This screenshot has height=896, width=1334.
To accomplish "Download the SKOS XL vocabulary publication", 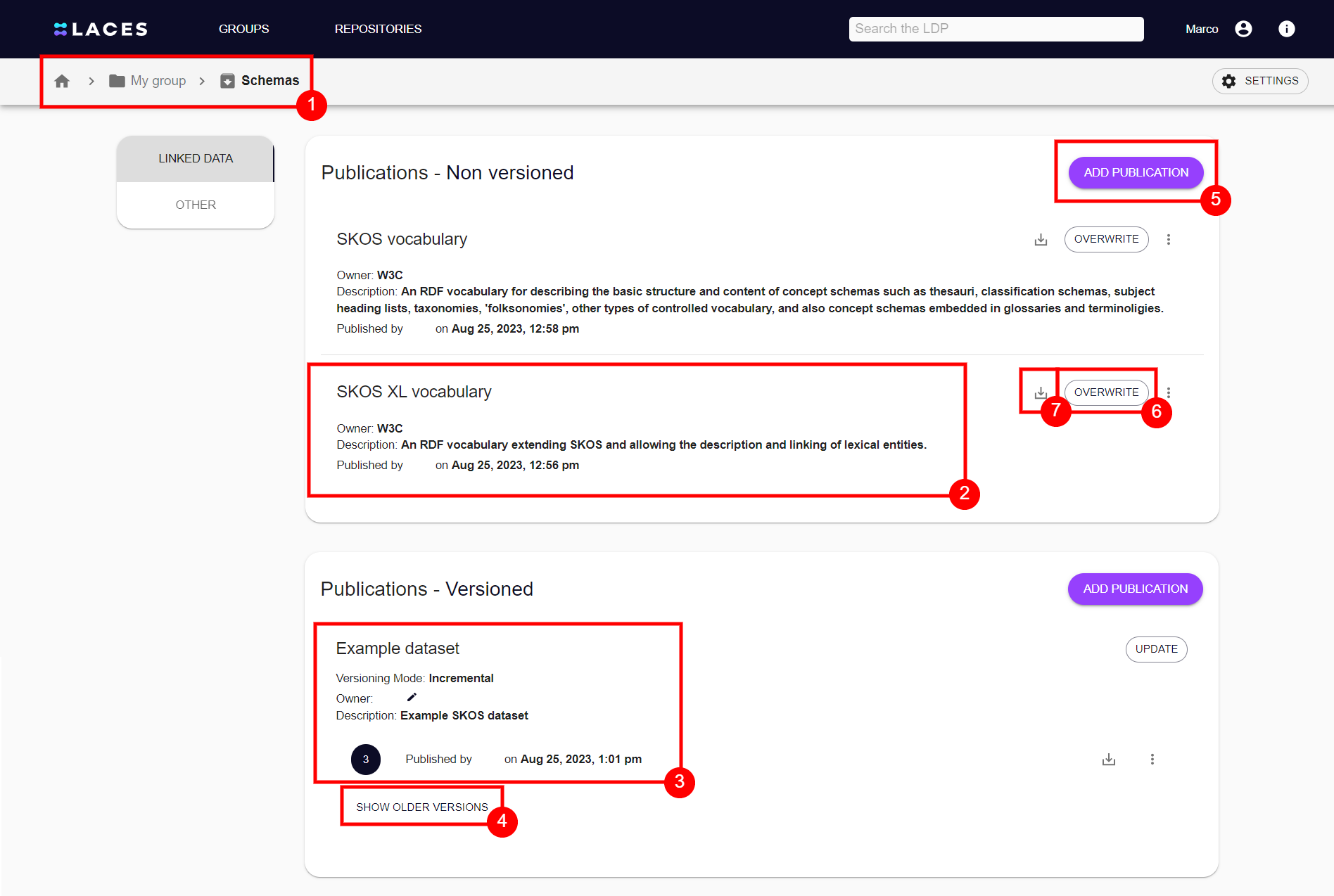I will tap(1041, 392).
